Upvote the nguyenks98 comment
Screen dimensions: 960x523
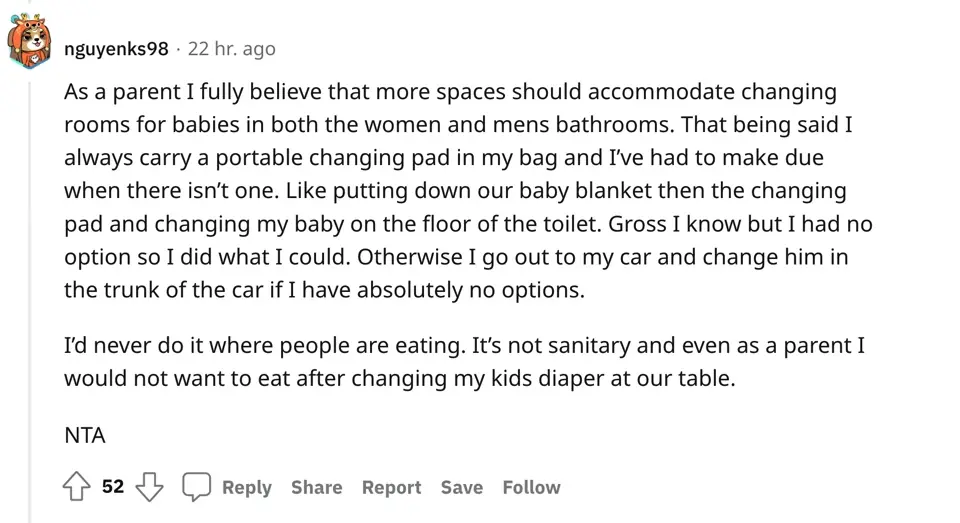[x=77, y=487]
